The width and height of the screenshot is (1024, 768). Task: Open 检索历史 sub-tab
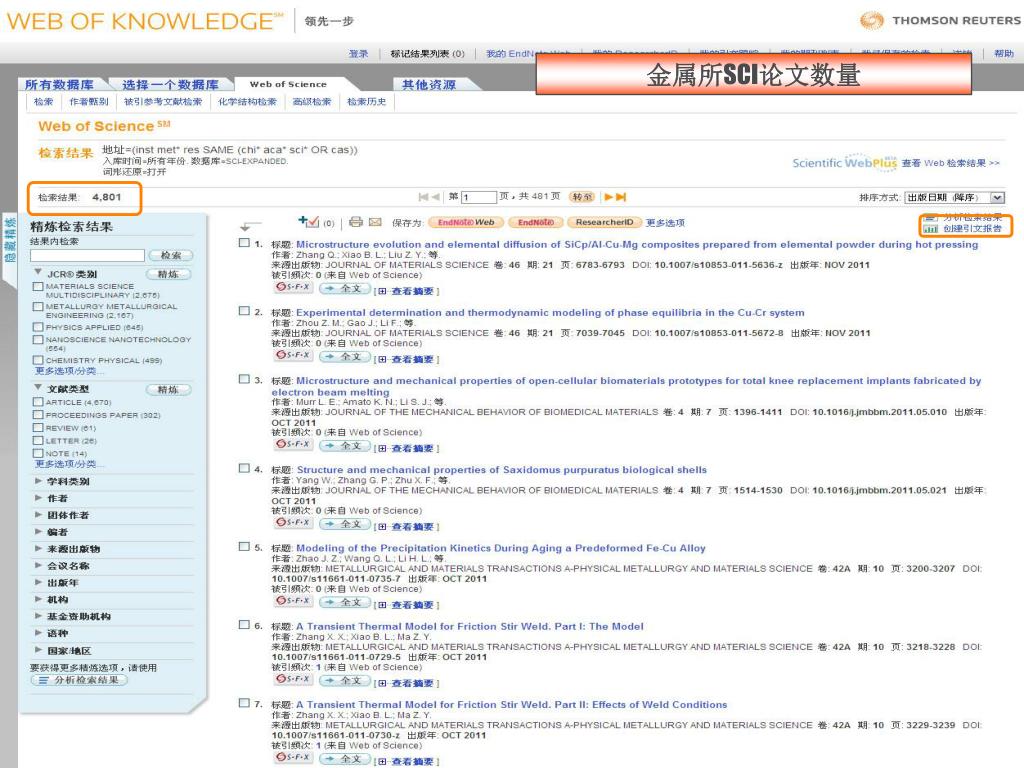click(x=366, y=102)
